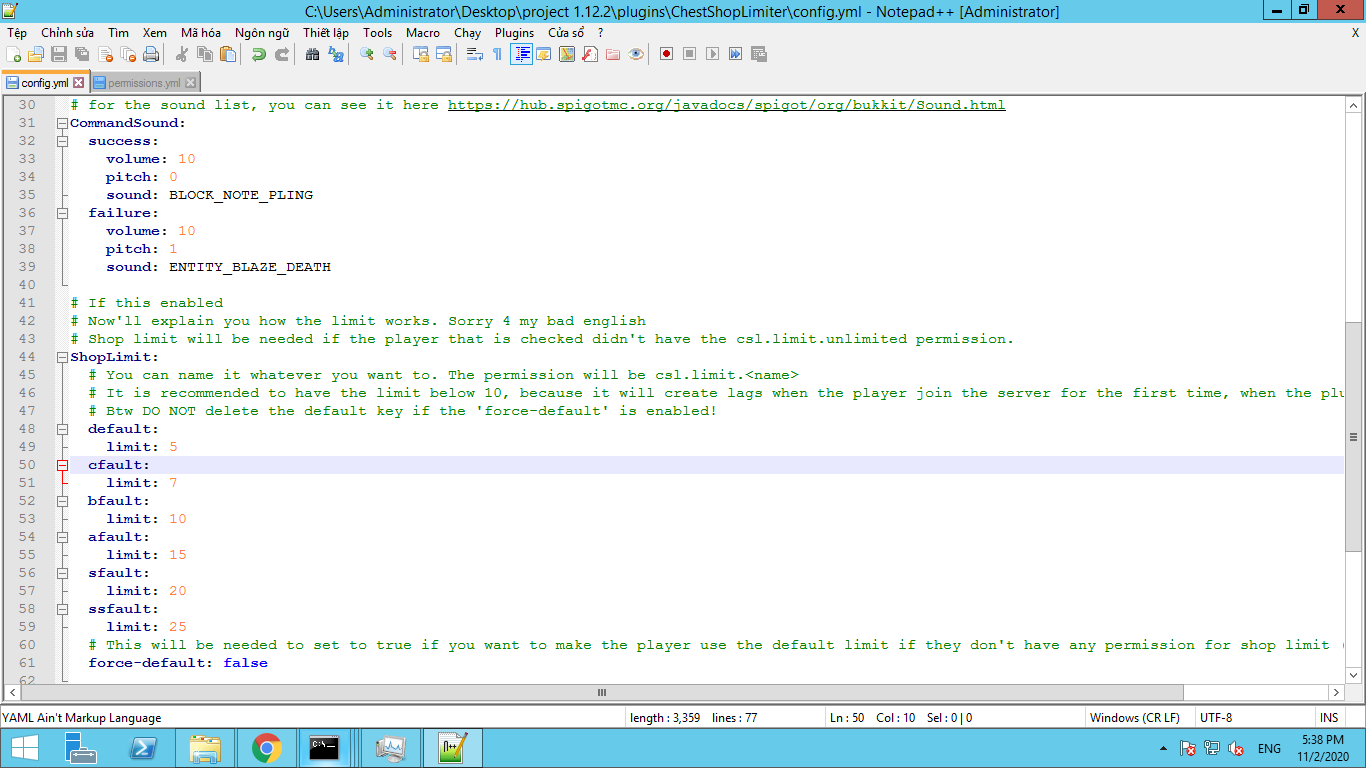Click the 'force-default: false' line text
Image resolution: width=1366 pixels, height=768 pixels.
click(x=178, y=663)
